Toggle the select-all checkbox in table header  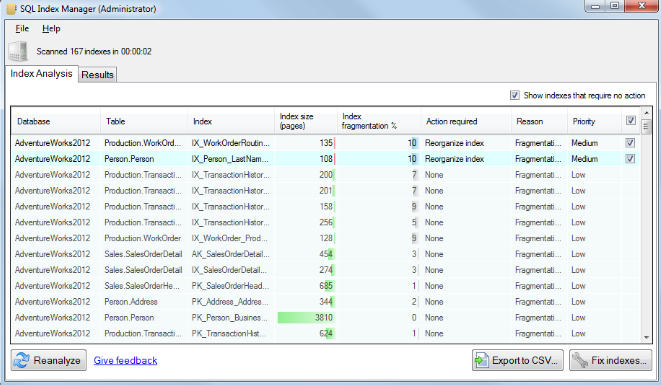pyautogui.click(x=630, y=121)
